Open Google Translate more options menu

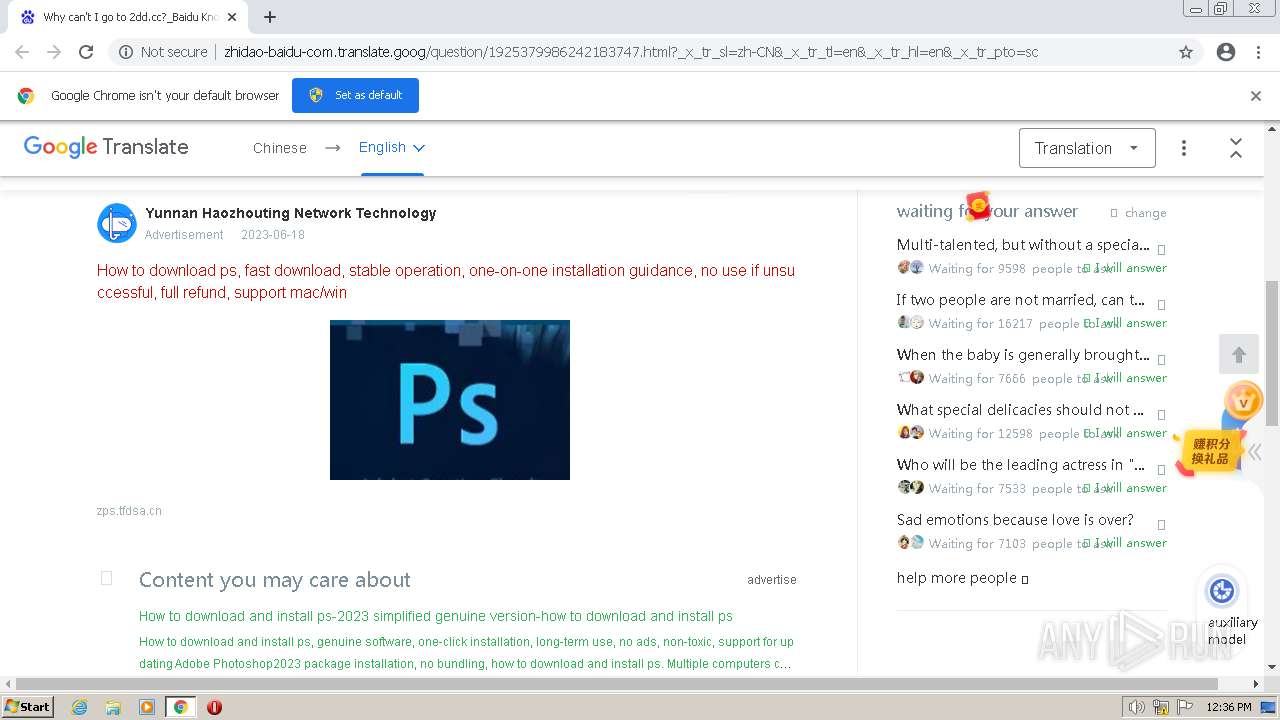(1184, 148)
